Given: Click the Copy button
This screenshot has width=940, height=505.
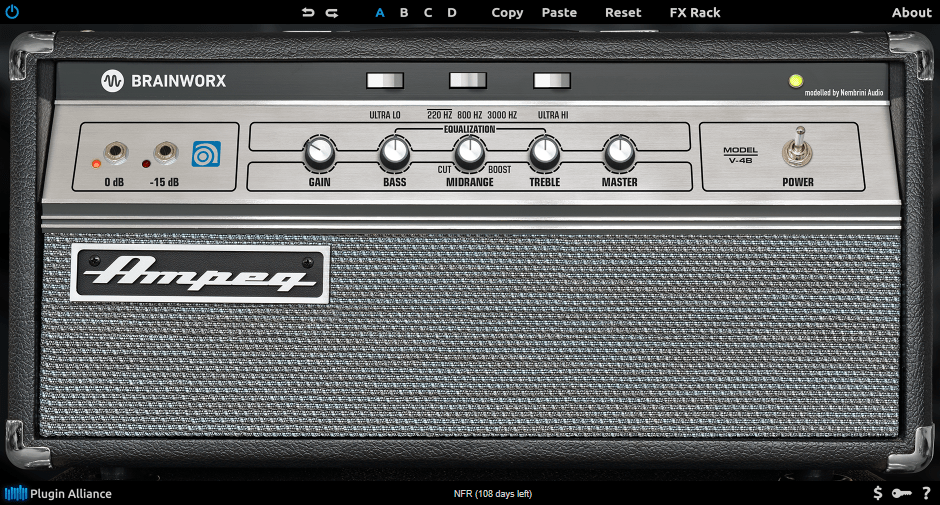Looking at the screenshot, I should click(x=507, y=13).
